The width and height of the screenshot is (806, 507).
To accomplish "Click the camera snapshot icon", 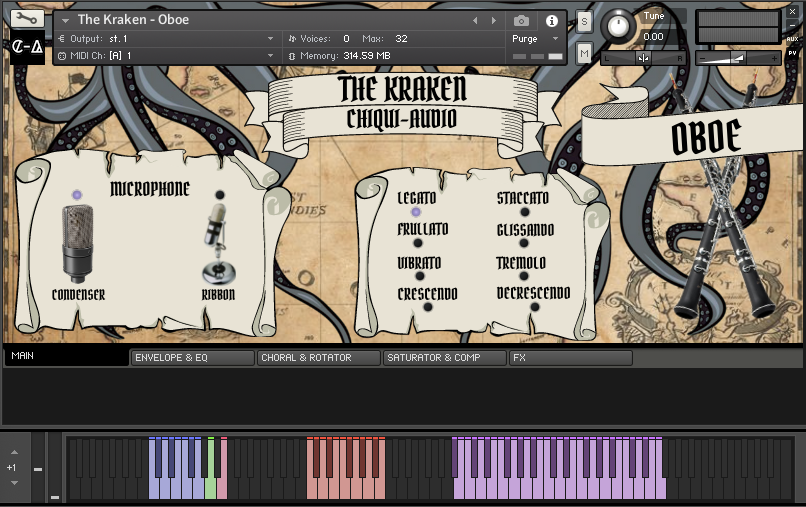I will click(521, 20).
